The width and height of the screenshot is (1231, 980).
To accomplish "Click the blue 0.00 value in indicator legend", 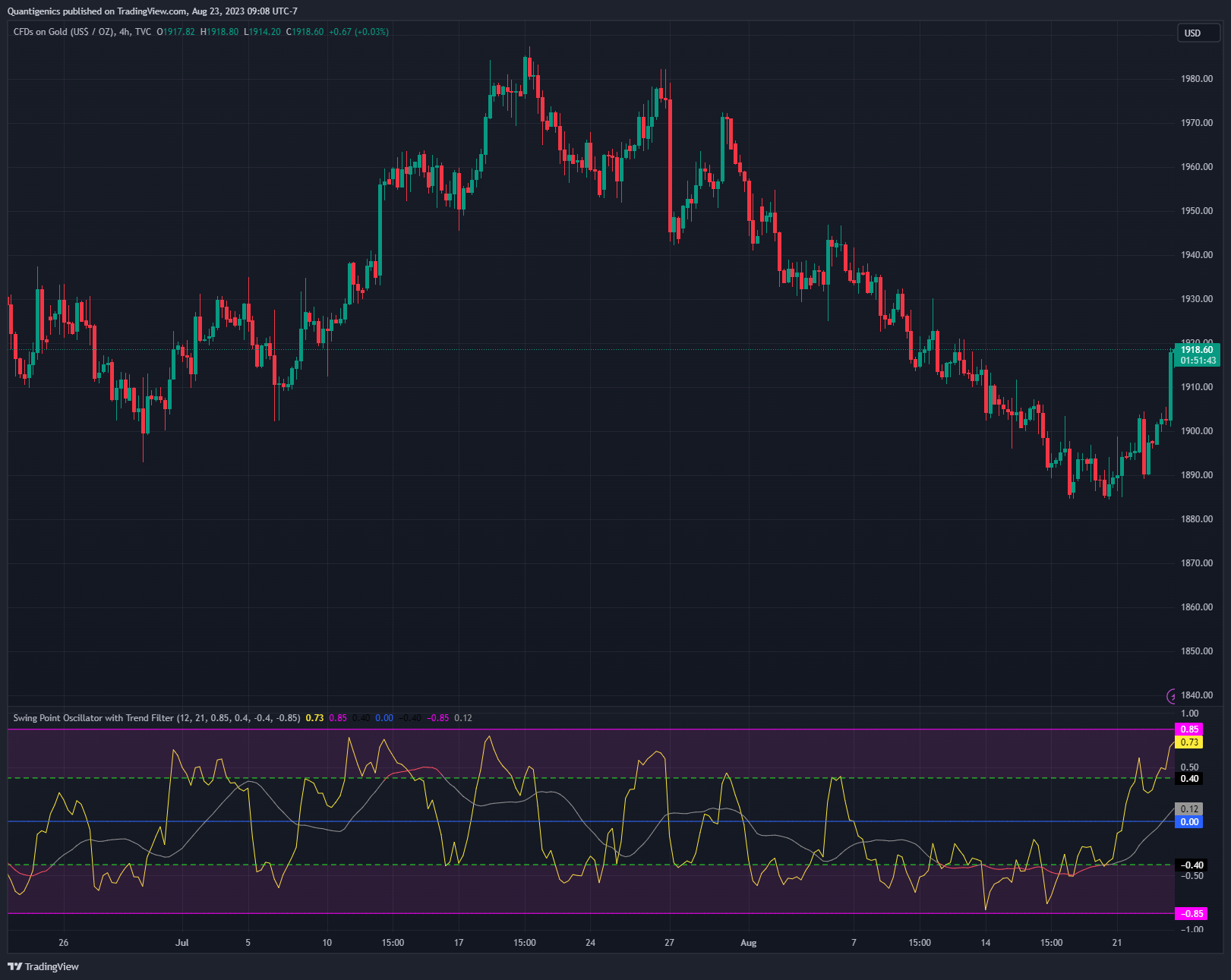I will (384, 718).
